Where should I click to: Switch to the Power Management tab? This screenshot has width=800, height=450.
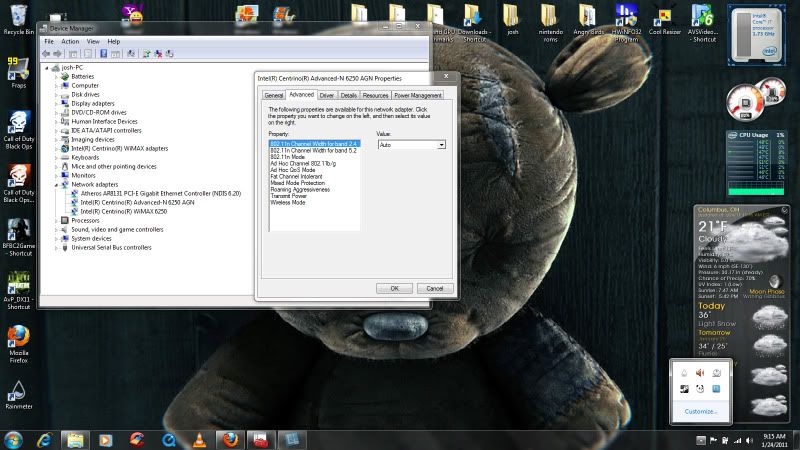[x=417, y=95]
